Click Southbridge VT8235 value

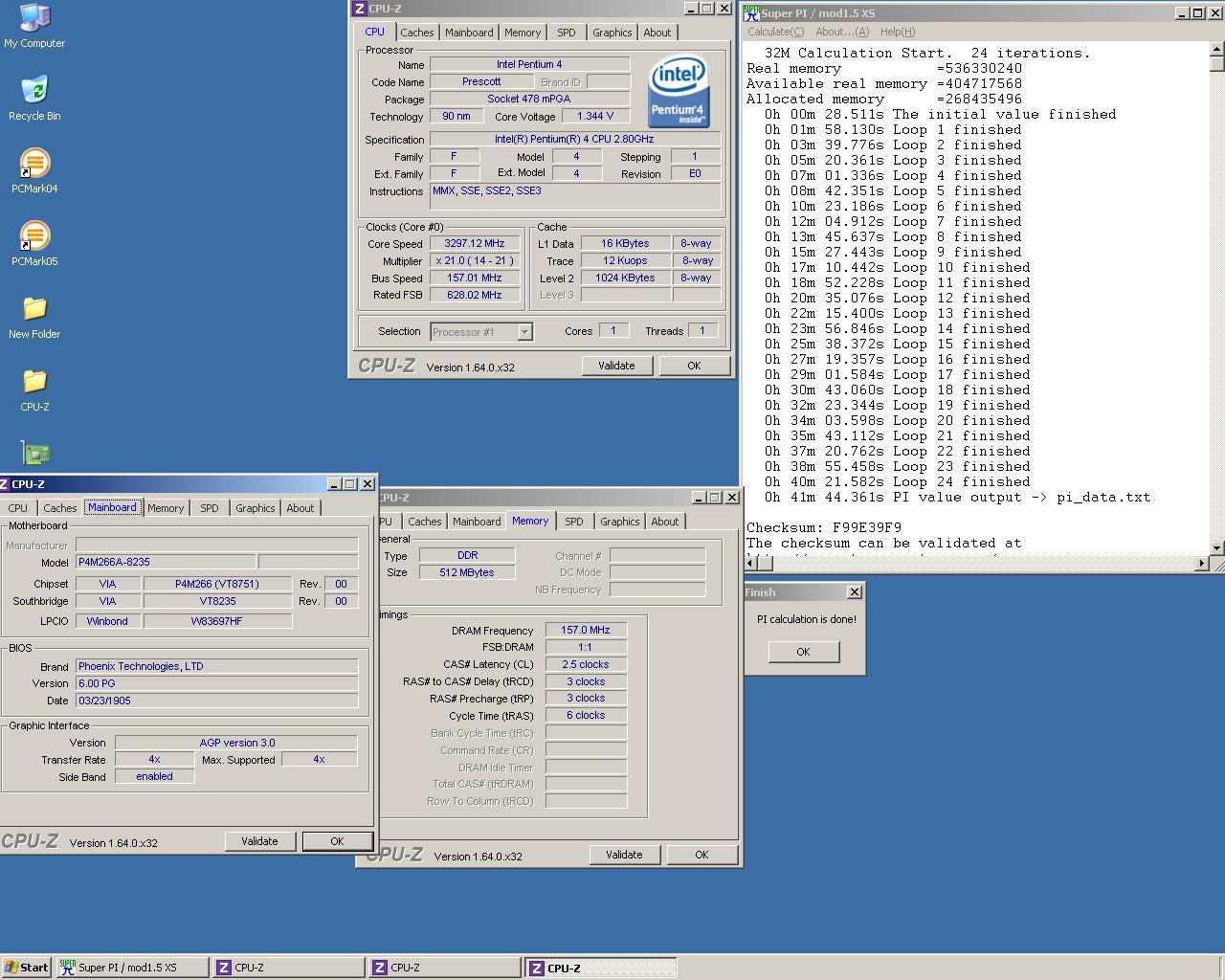point(217,601)
